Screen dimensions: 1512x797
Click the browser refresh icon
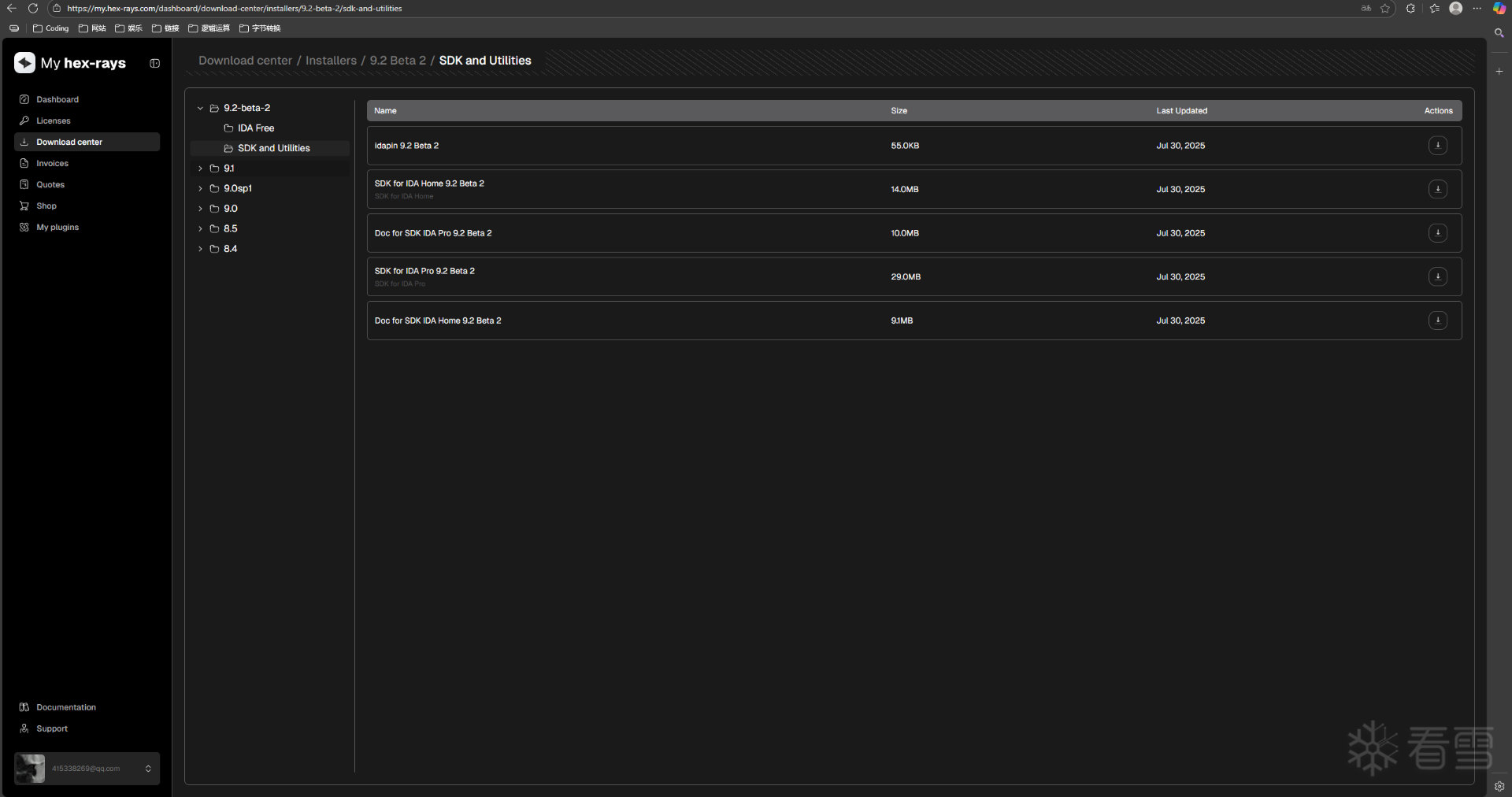(33, 9)
